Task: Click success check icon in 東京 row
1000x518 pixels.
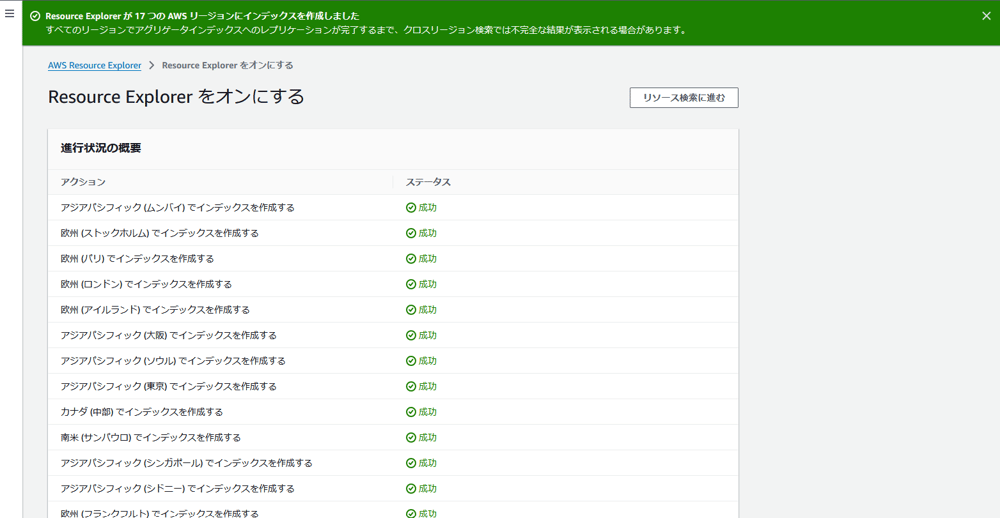Action: click(411, 386)
